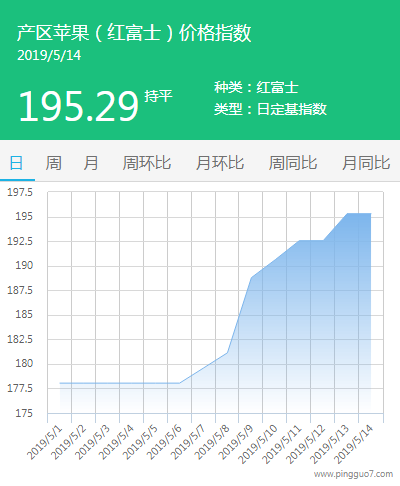Image resolution: width=400 pixels, height=486 pixels.
Task: Click the 175 y-axis label
Action: (x=24, y=413)
